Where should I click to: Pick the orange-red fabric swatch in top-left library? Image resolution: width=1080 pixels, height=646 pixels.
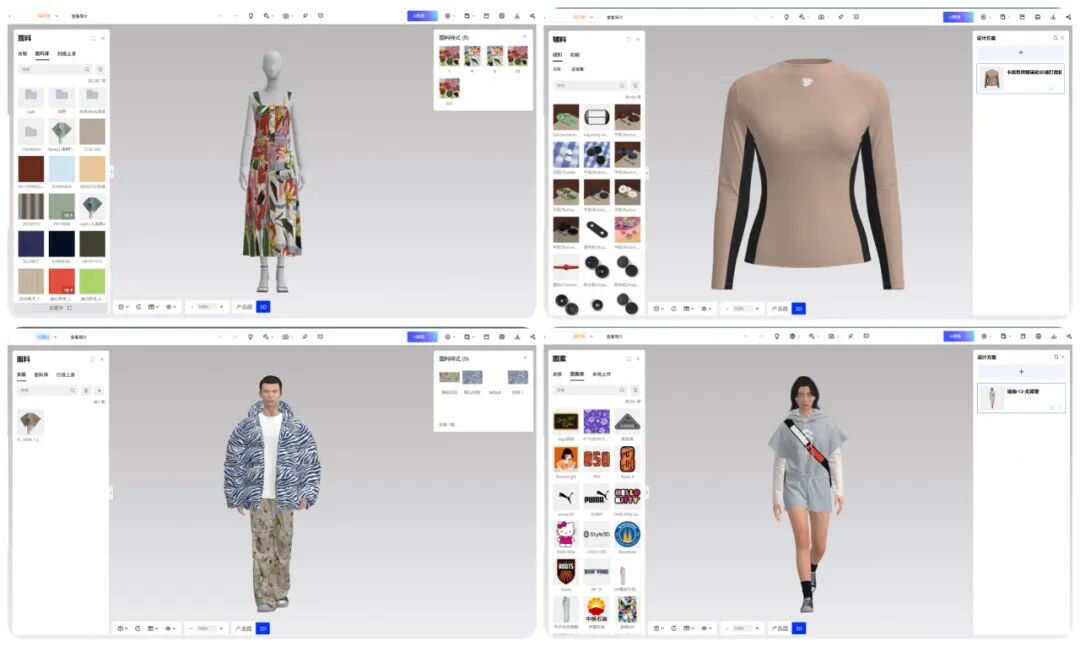[x=62, y=281]
